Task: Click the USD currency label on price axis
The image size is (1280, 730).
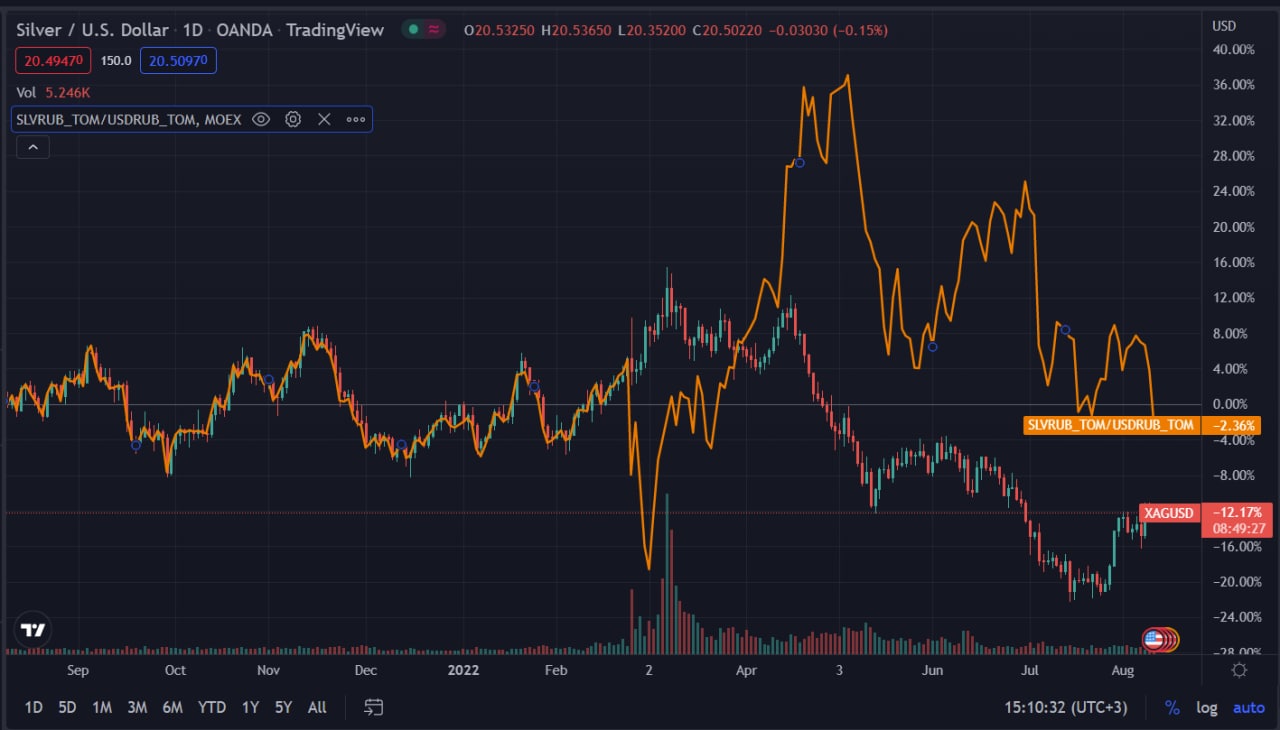Action: click(1225, 25)
